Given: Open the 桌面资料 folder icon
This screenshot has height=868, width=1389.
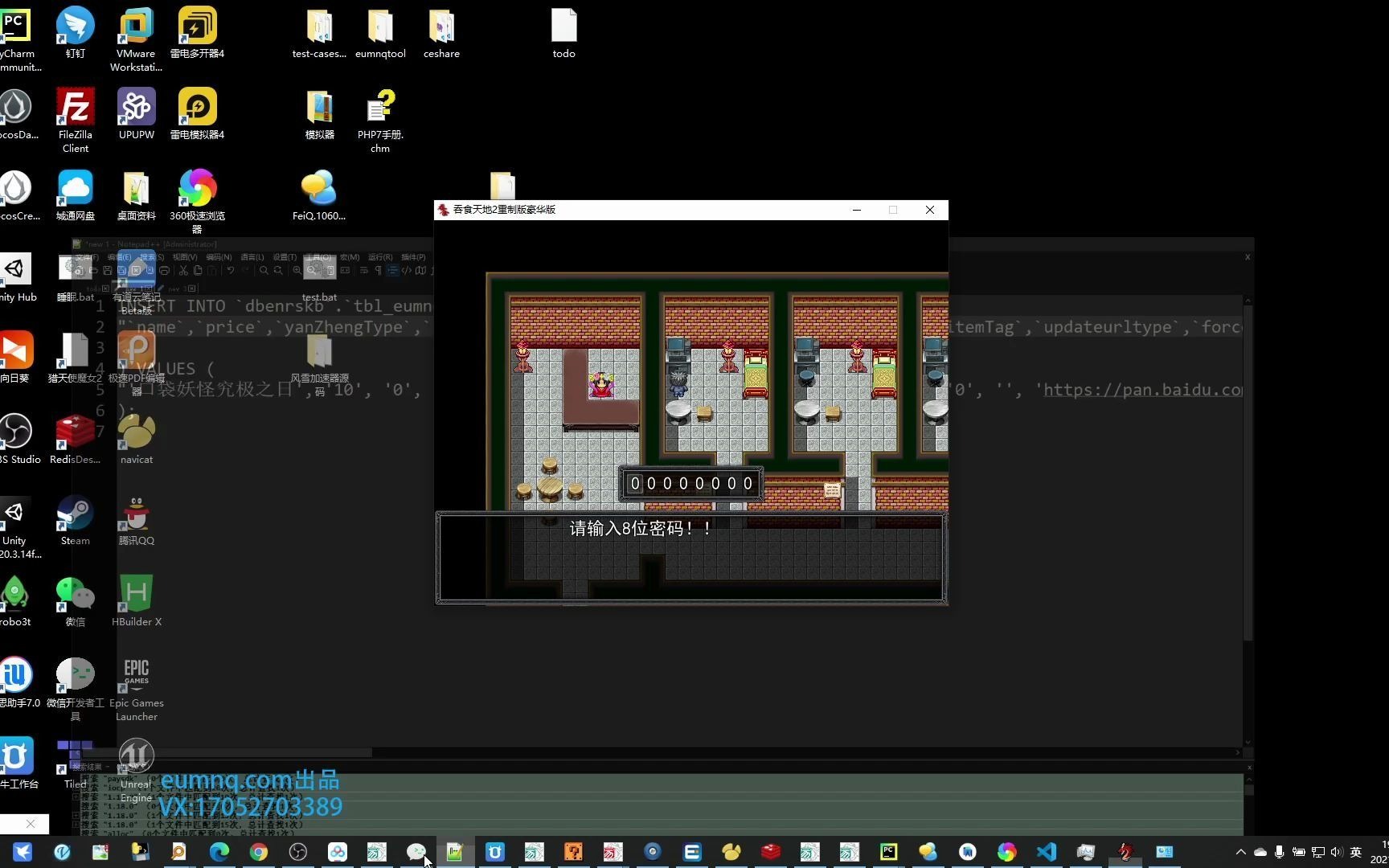Looking at the screenshot, I should coord(136,195).
